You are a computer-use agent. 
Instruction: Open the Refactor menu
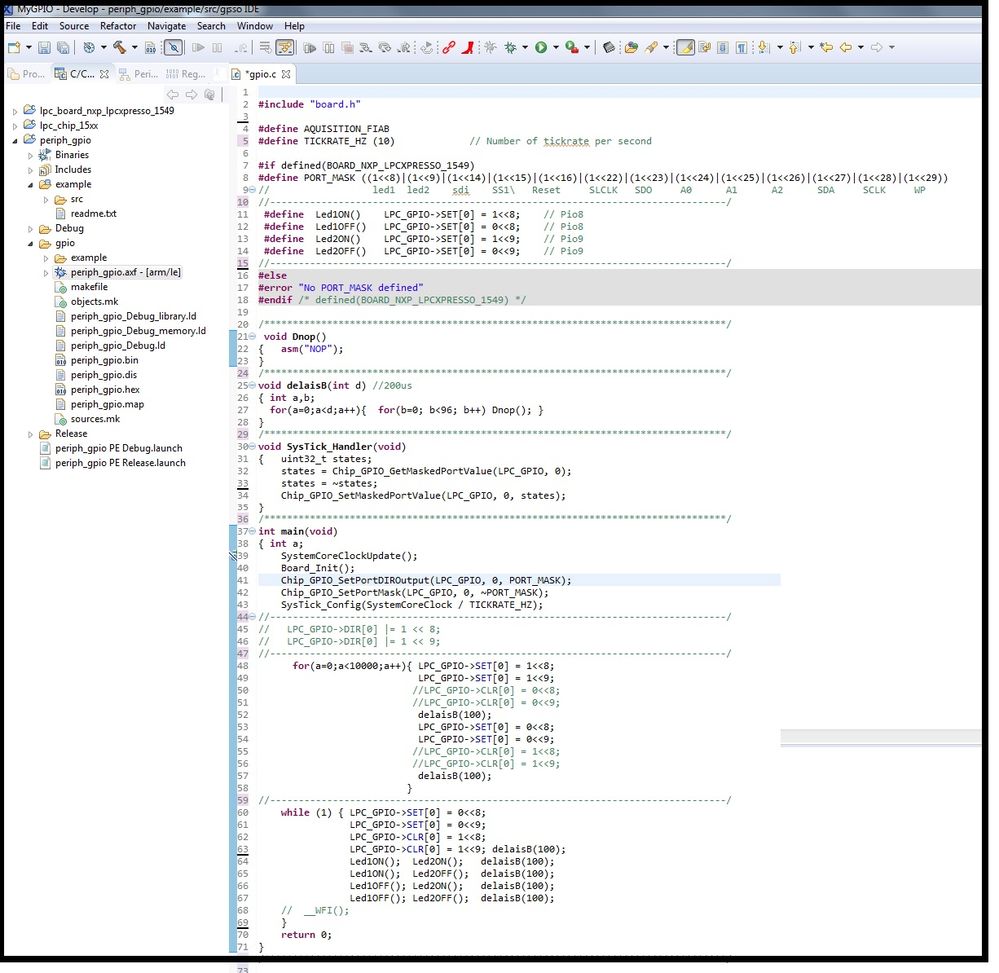118,26
